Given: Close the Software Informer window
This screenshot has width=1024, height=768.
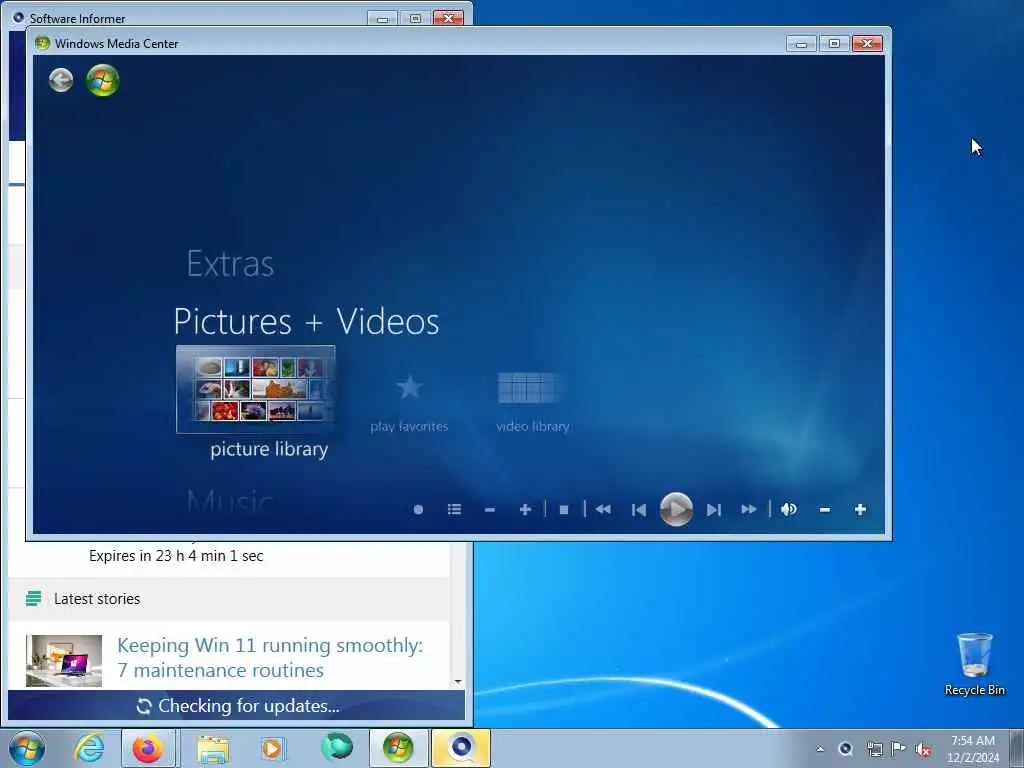Looking at the screenshot, I should pos(448,18).
